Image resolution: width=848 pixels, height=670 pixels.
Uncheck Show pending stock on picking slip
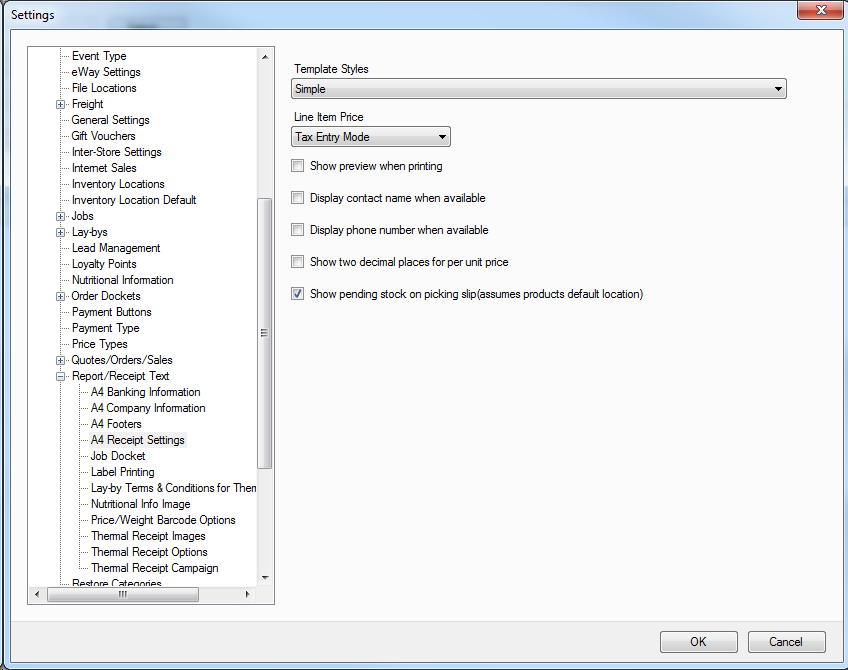click(297, 294)
